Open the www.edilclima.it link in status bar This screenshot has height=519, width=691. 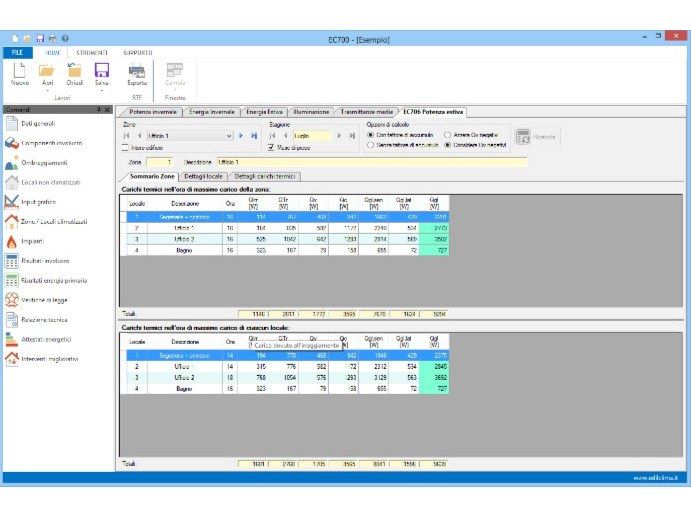point(656,478)
